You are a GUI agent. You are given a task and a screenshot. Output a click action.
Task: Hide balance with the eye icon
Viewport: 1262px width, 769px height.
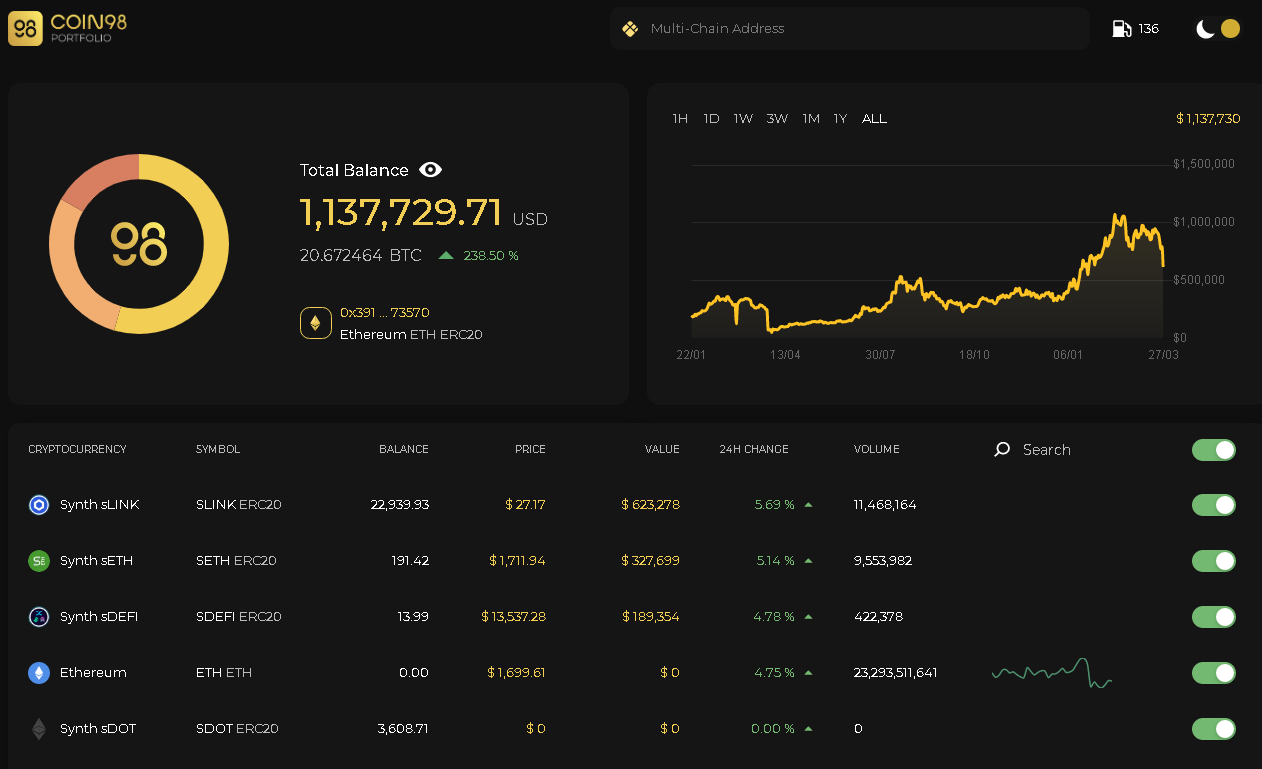point(430,170)
